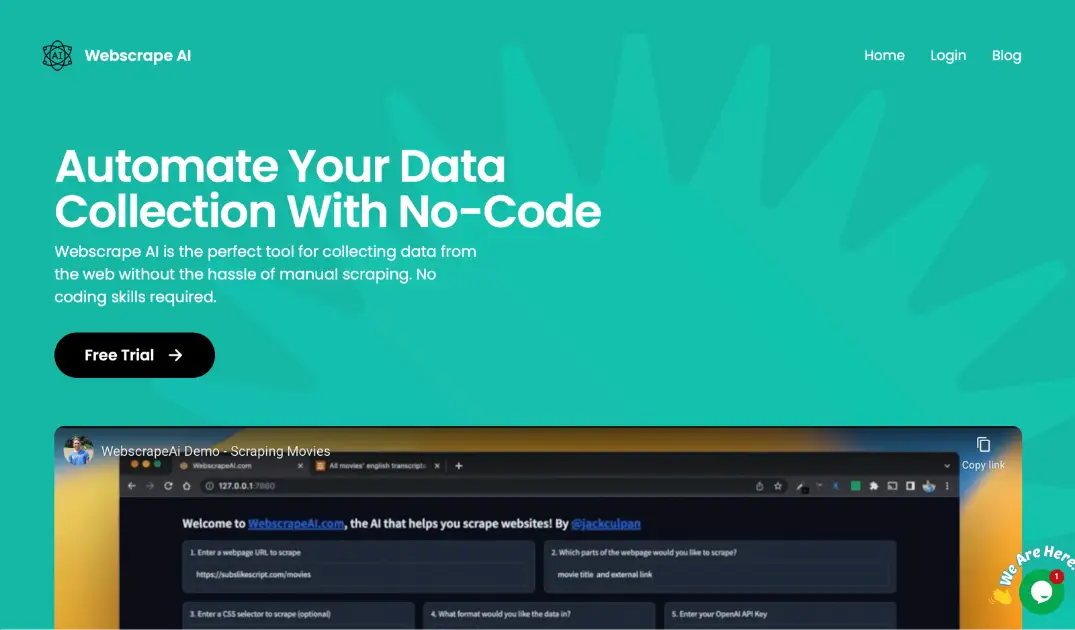Open the Home nav link
Viewport: 1075px width, 630px height.
point(884,56)
